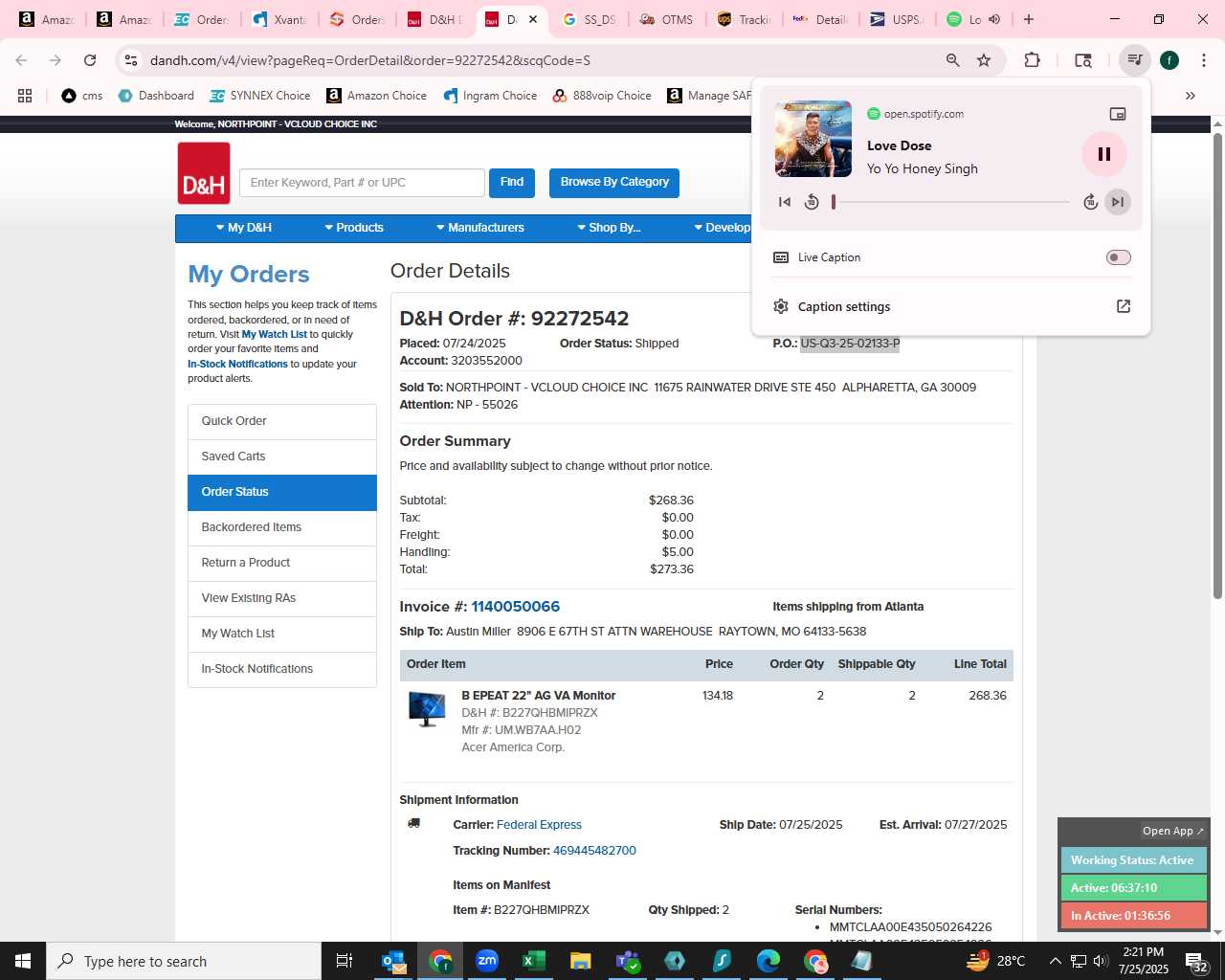Toggle the Live Caption switch
Viewport: 1225px width, 980px height.
tap(1118, 257)
